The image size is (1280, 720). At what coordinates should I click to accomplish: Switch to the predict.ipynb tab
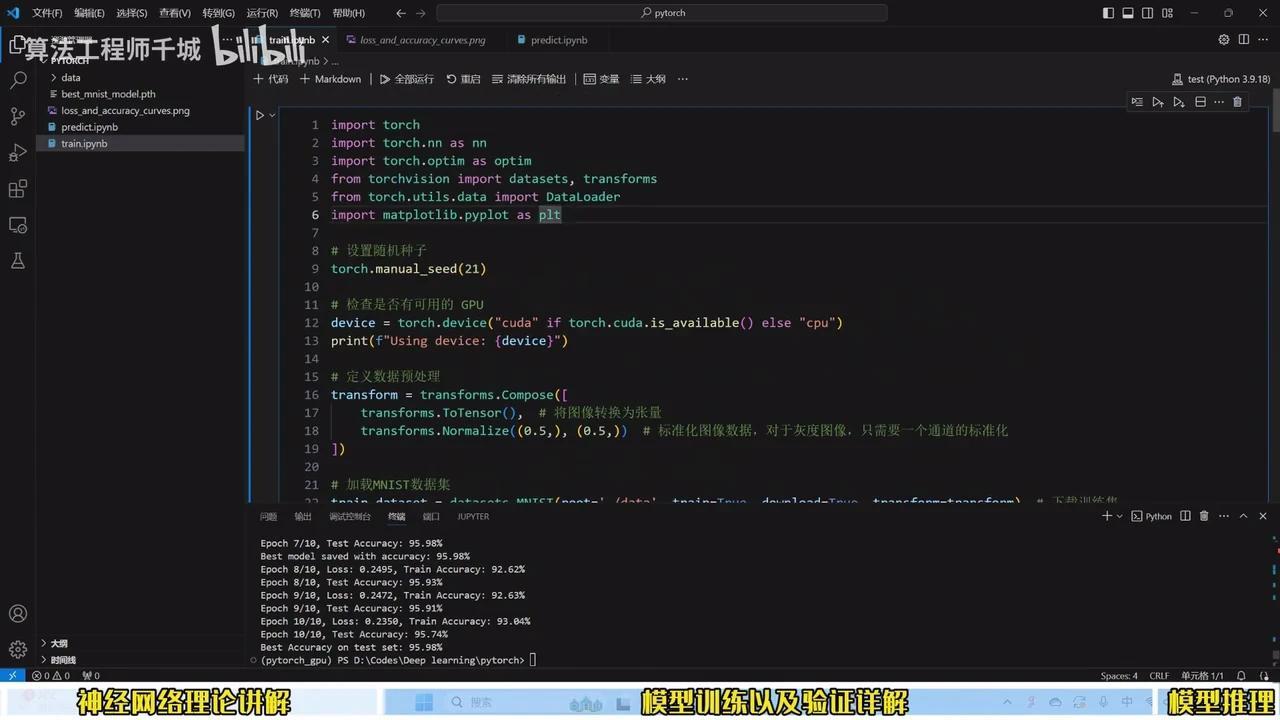click(556, 40)
